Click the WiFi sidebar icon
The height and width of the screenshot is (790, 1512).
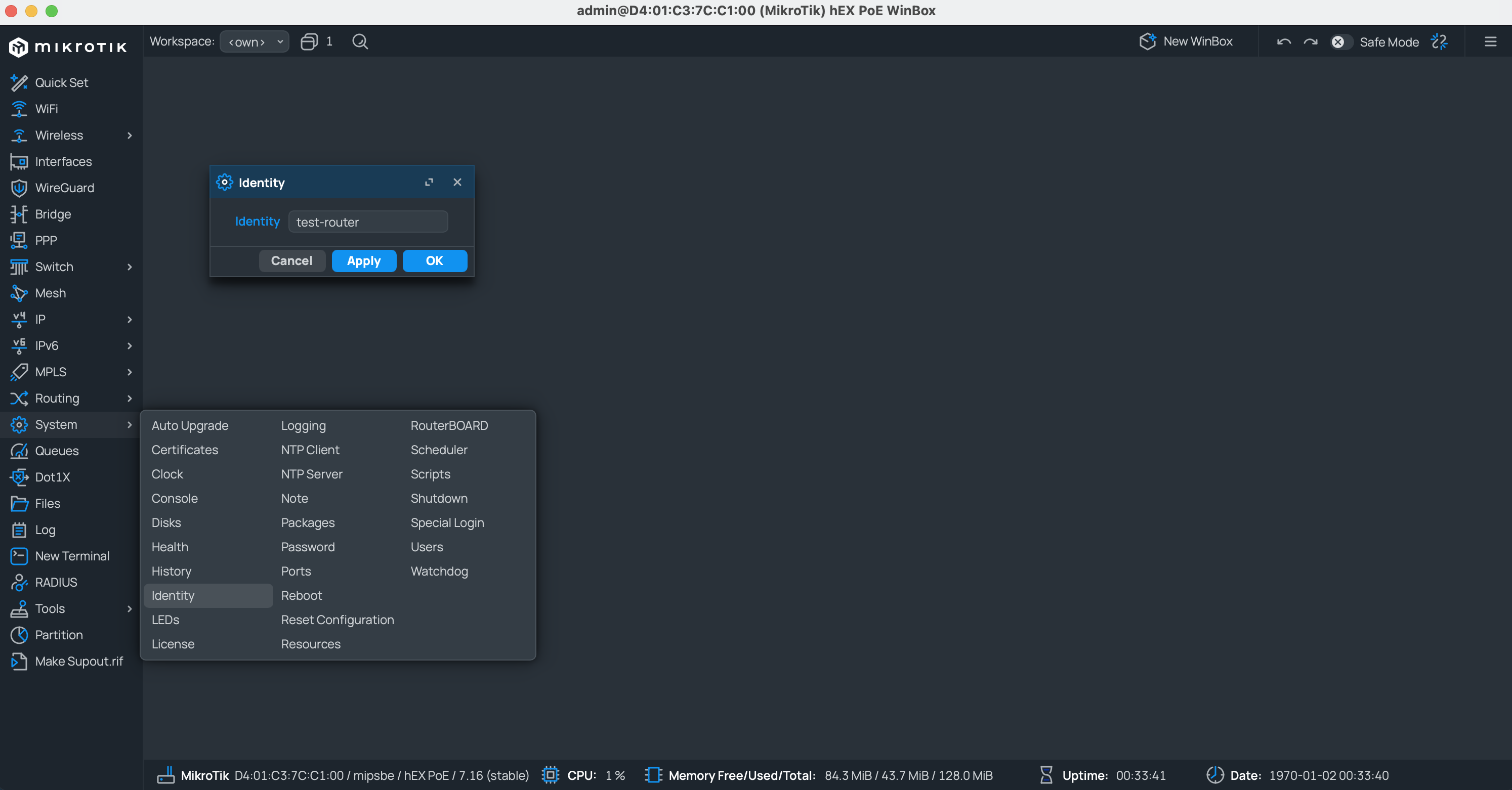click(x=19, y=109)
